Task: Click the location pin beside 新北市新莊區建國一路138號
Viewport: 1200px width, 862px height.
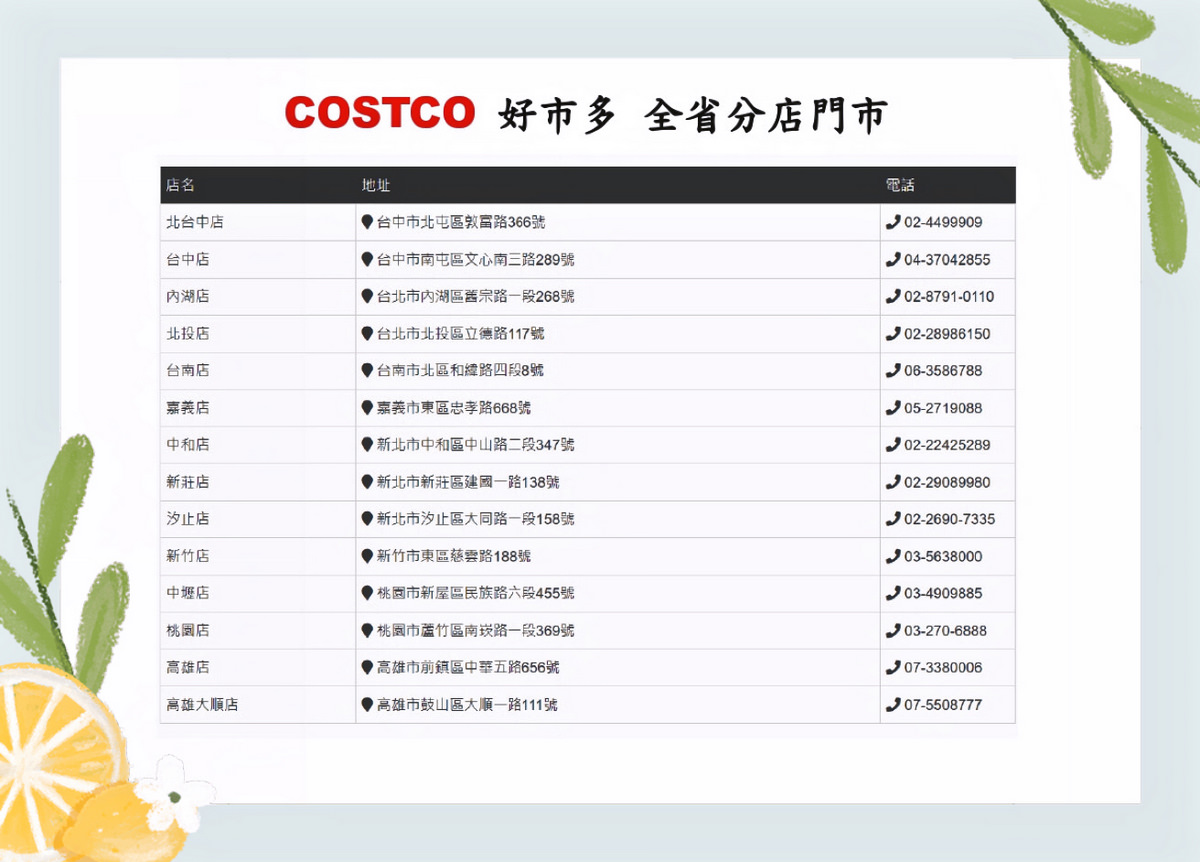Action: click(367, 482)
